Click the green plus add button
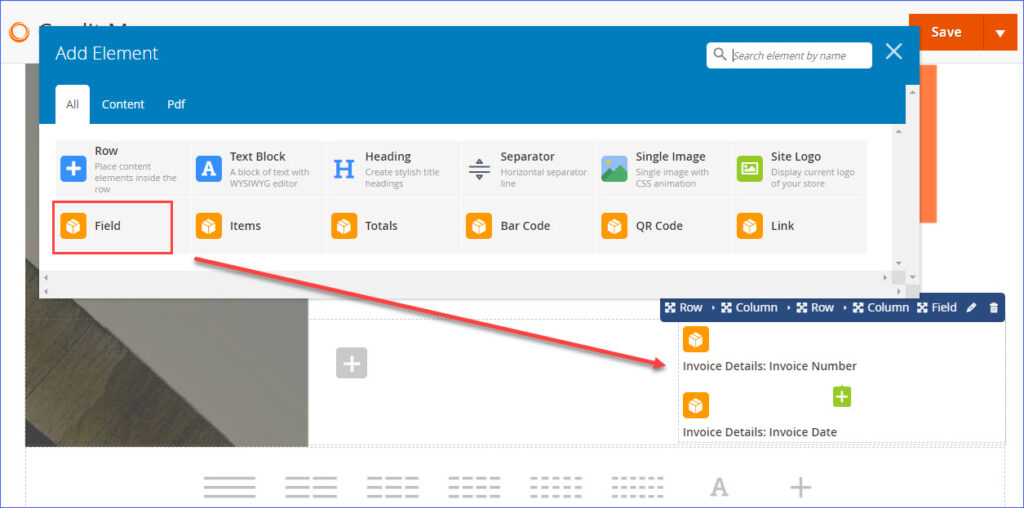This screenshot has height=508, width=1024. pyautogui.click(x=842, y=396)
